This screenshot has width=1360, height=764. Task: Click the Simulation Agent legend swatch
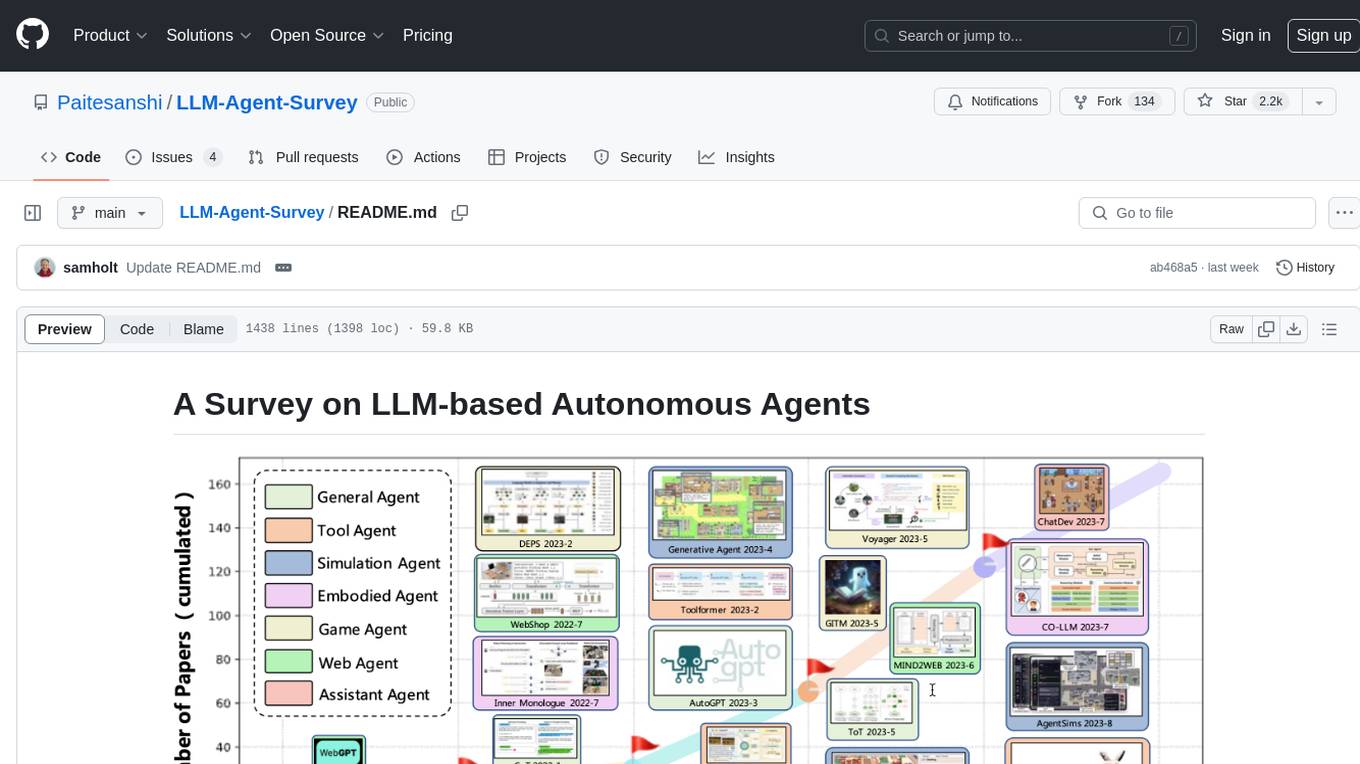point(288,563)
